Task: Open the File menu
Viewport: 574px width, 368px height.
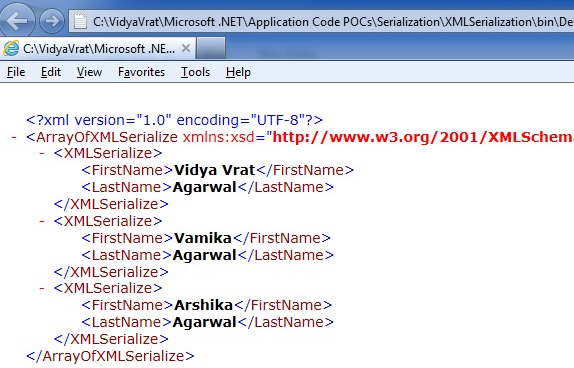Action: click(x=16, y=72)
